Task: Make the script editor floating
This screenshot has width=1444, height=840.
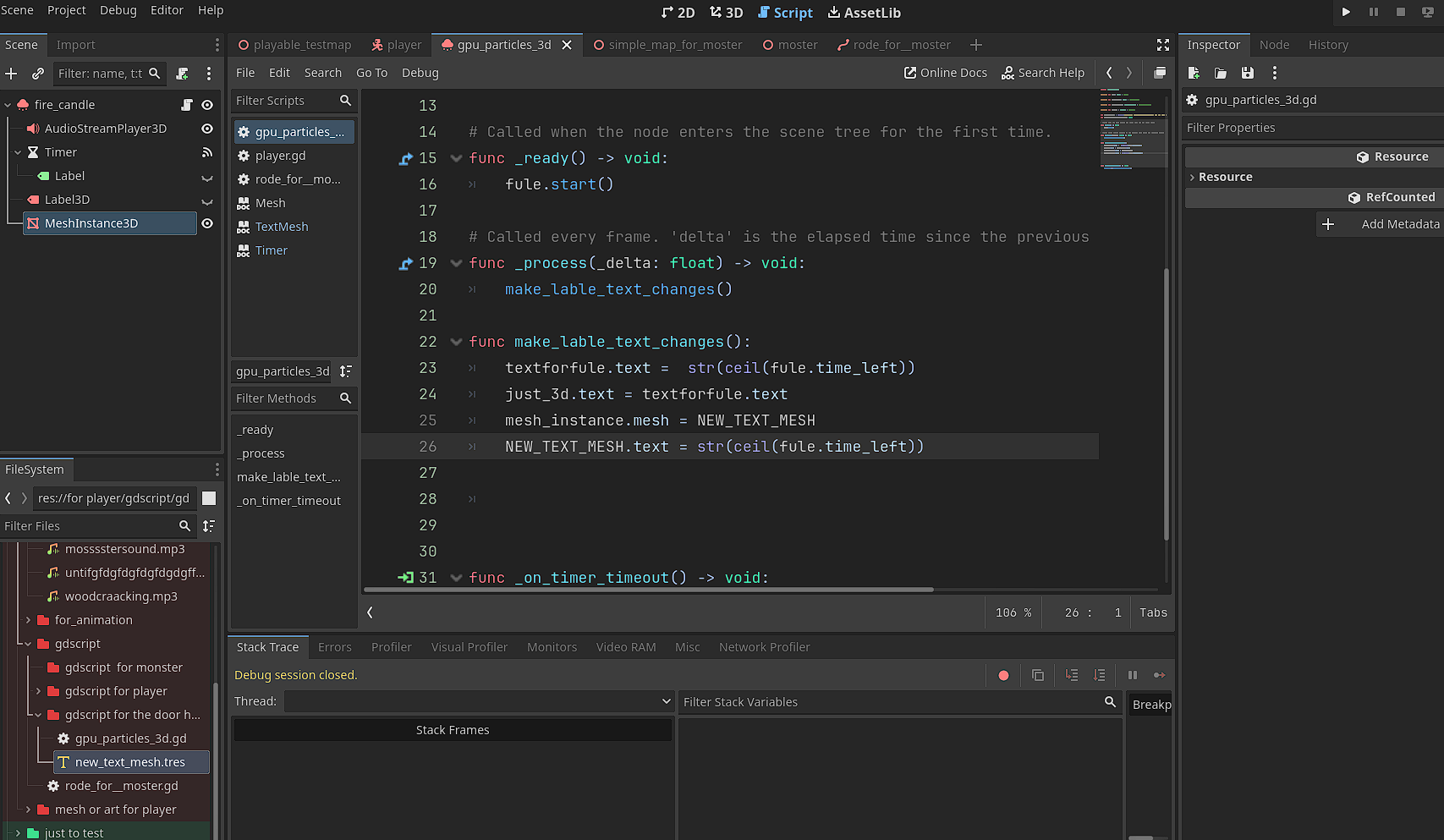Action: [x=1160, y=73]
